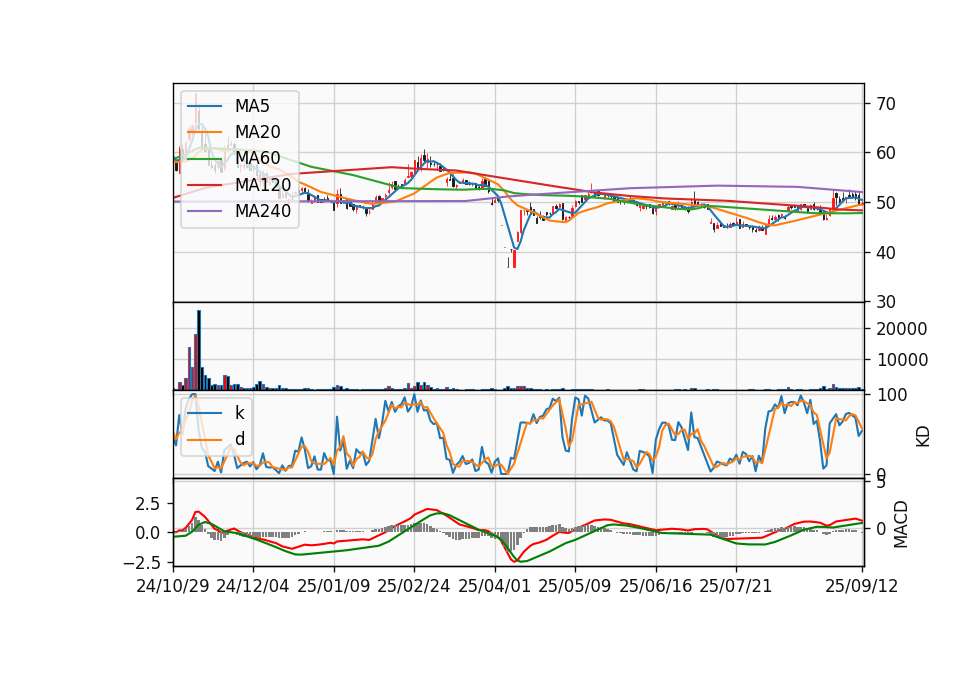Click the date label 25/09/12
Image resolution: width=960 pixels, height=690 pixels.
[861, 586]
